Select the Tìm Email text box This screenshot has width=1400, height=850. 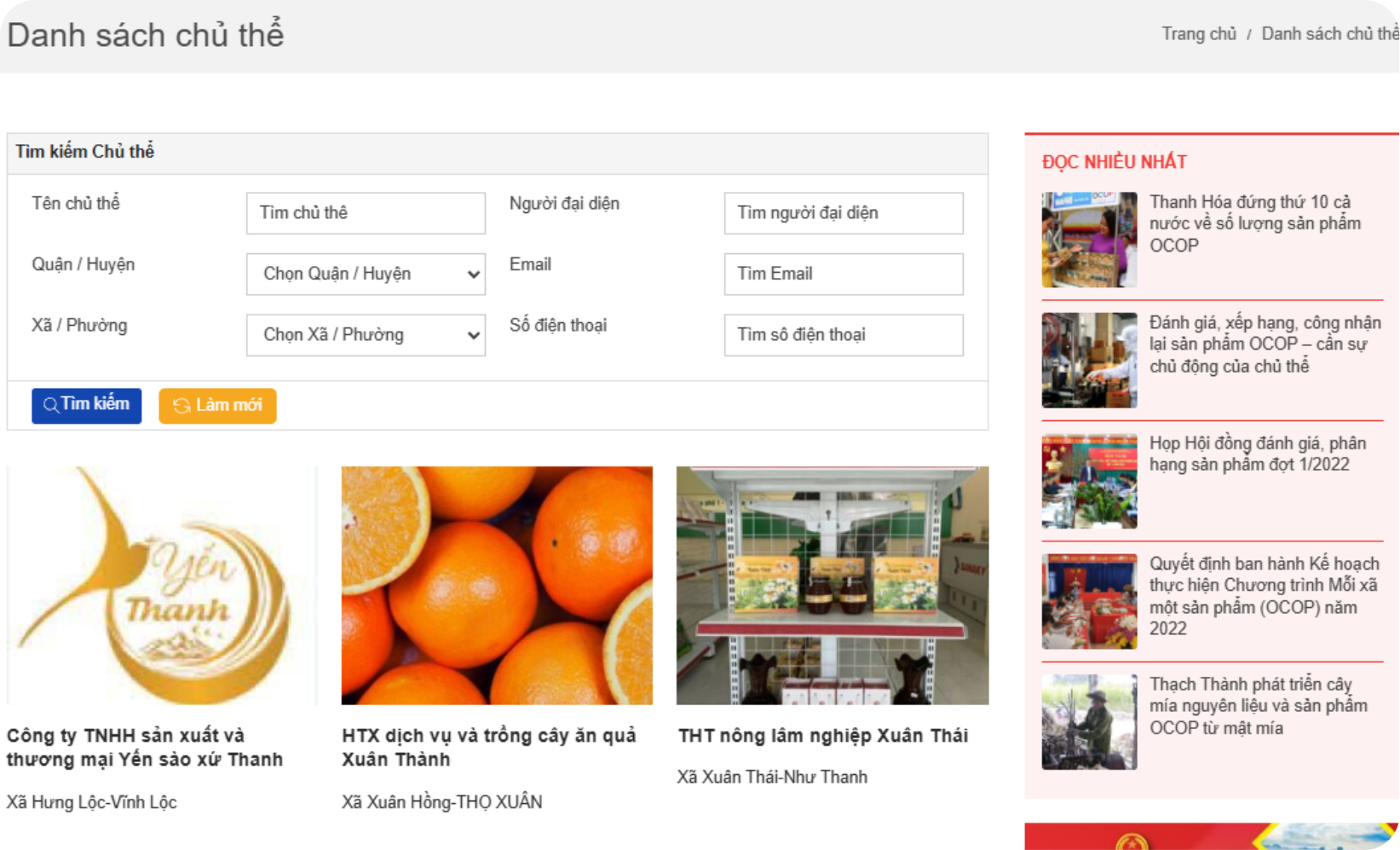click(843, 274)
